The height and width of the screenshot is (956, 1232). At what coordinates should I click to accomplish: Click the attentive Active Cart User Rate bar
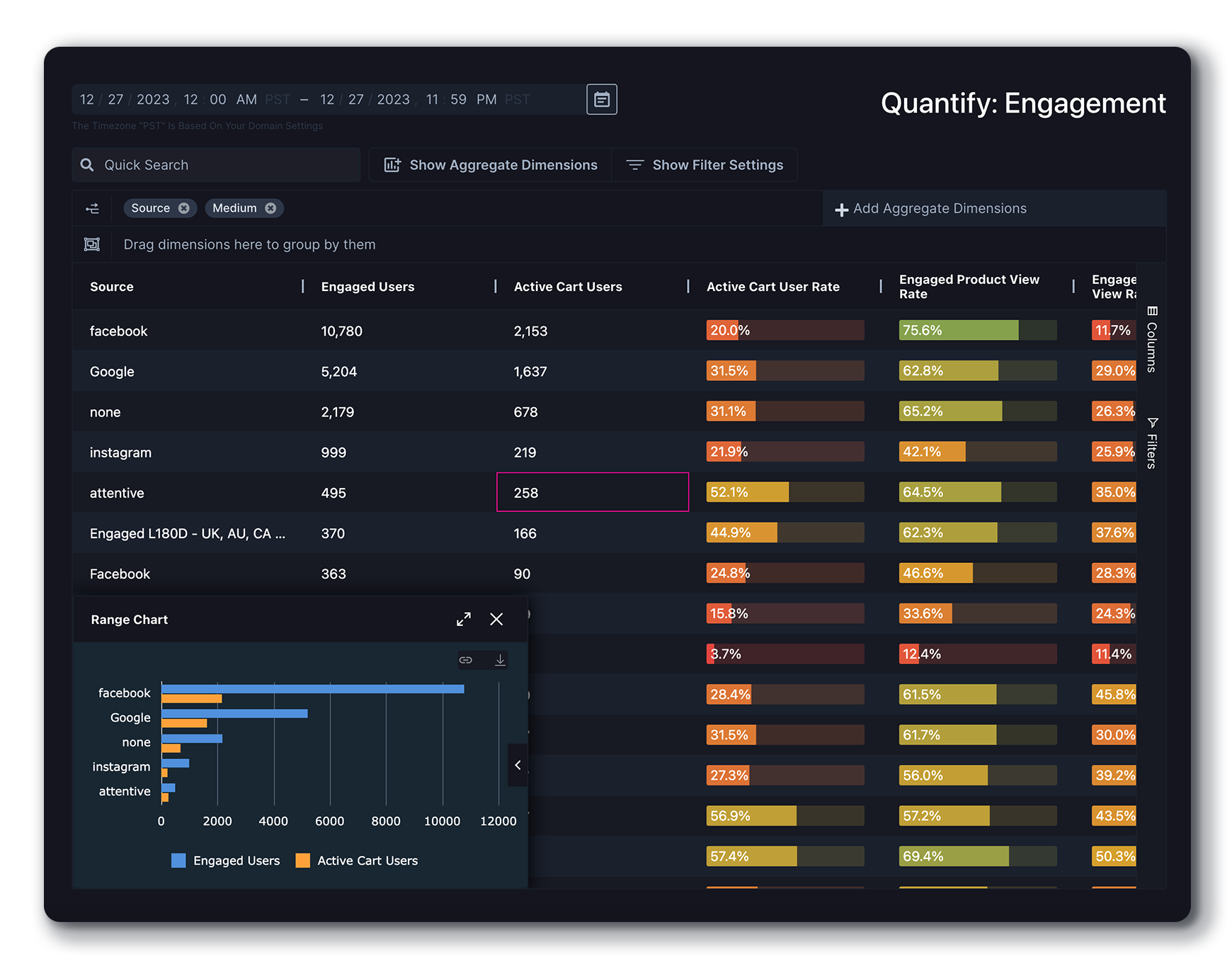click(x=785, y=491)
